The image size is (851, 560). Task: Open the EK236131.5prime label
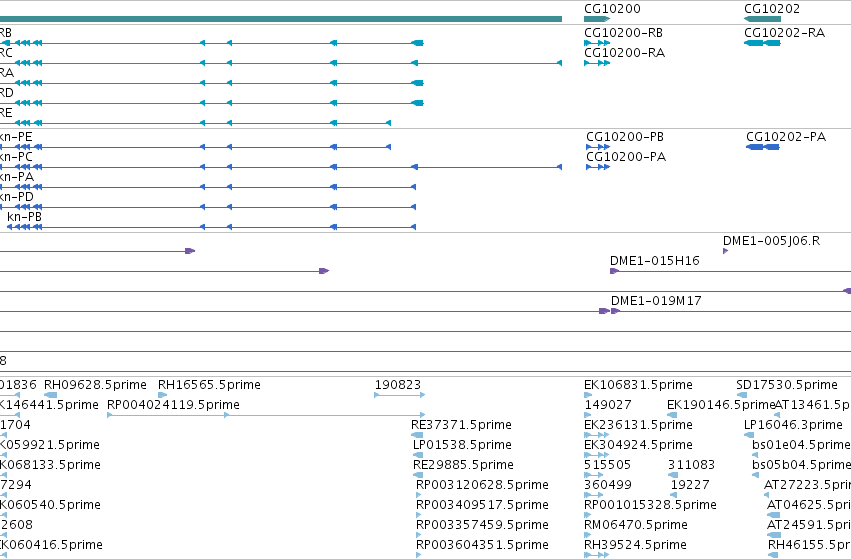[x=638, y=425]
